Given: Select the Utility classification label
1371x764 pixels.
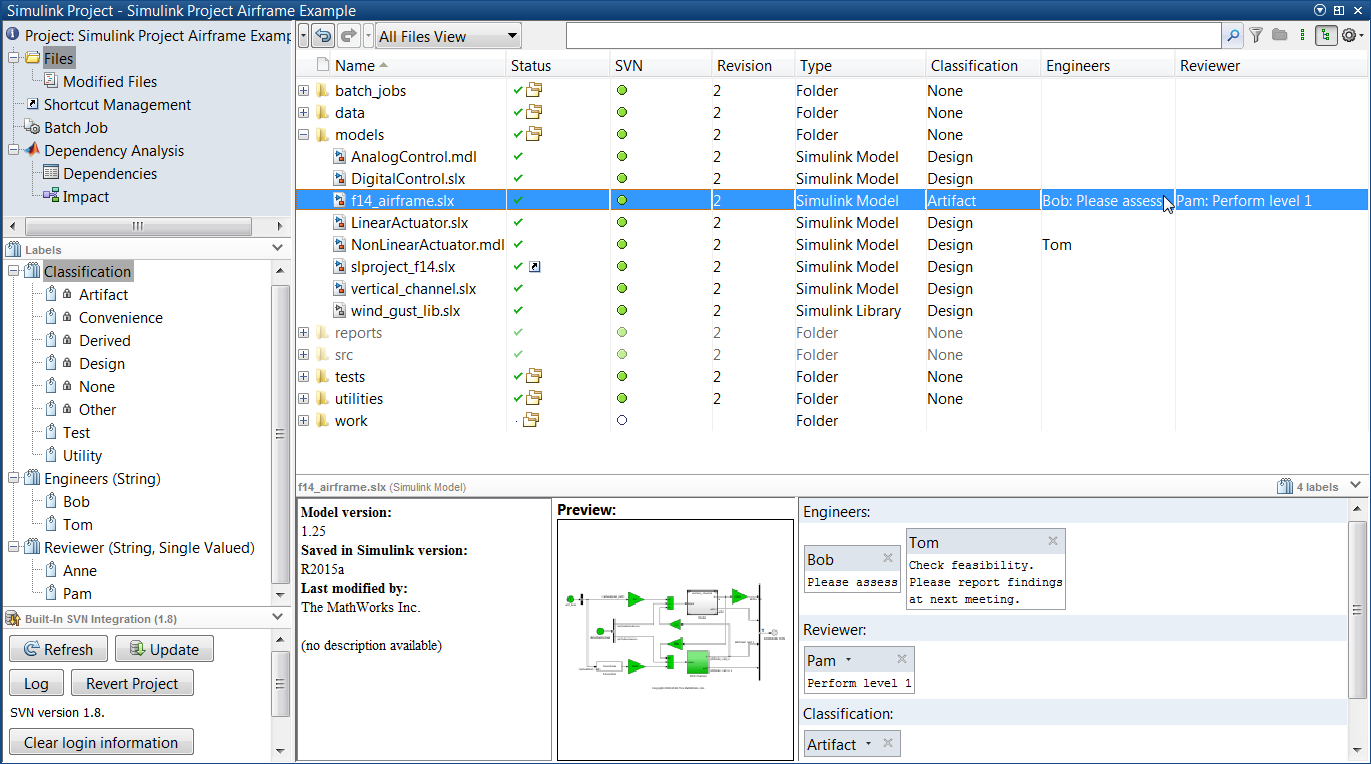Looking at the screenshot, I should (x=82, y=455).
